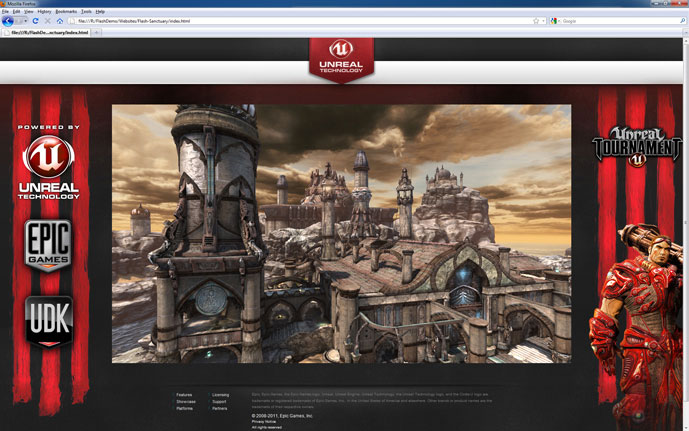Image resolution: width=689 pixels, height=431 pixels.
Task: Click the Sanctuary castle scene in viewport
Action: tap(341, 233)
